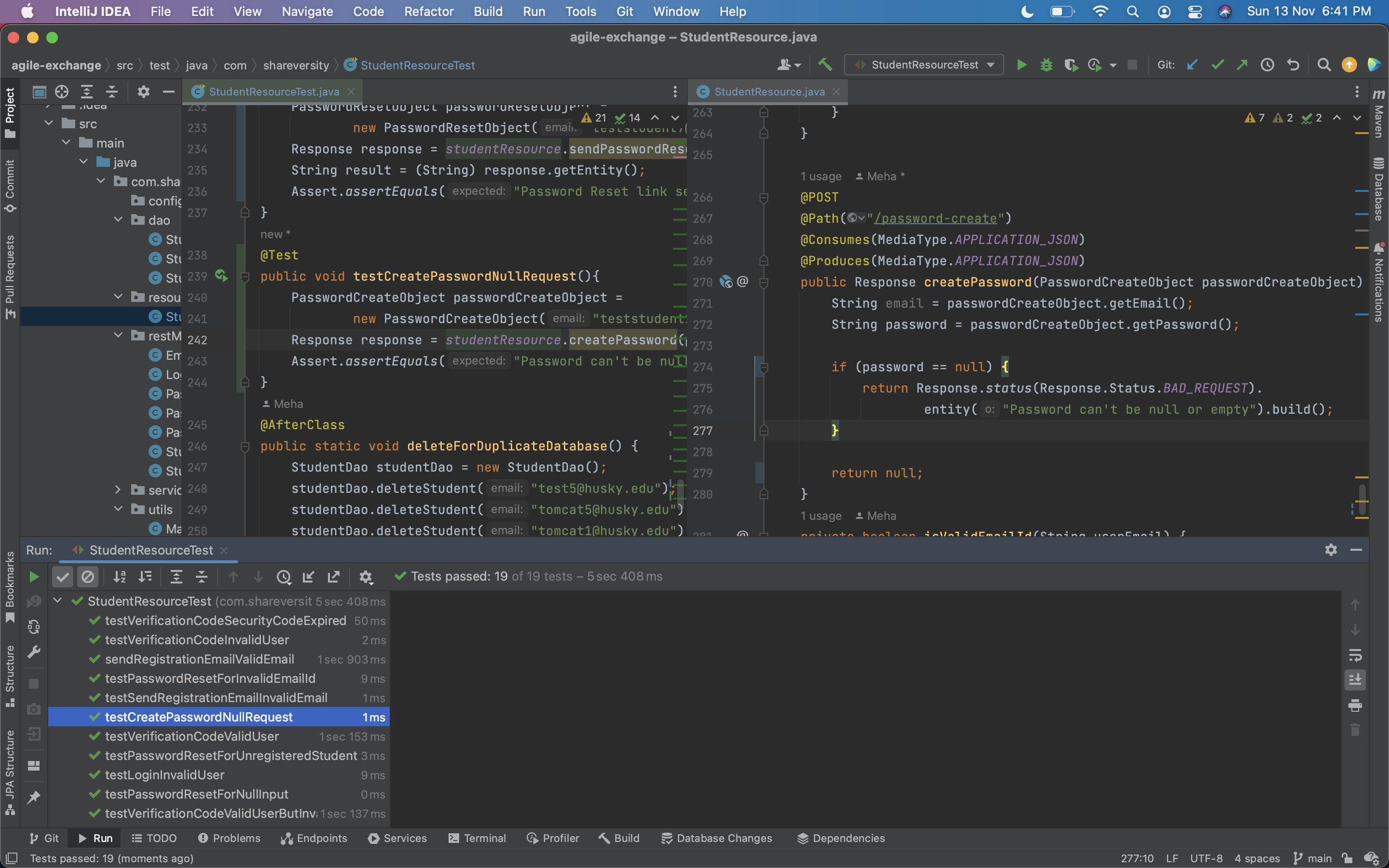Sort test results by duration
This screenshot has height=868, width=1389.
click(x=145, y=576)
